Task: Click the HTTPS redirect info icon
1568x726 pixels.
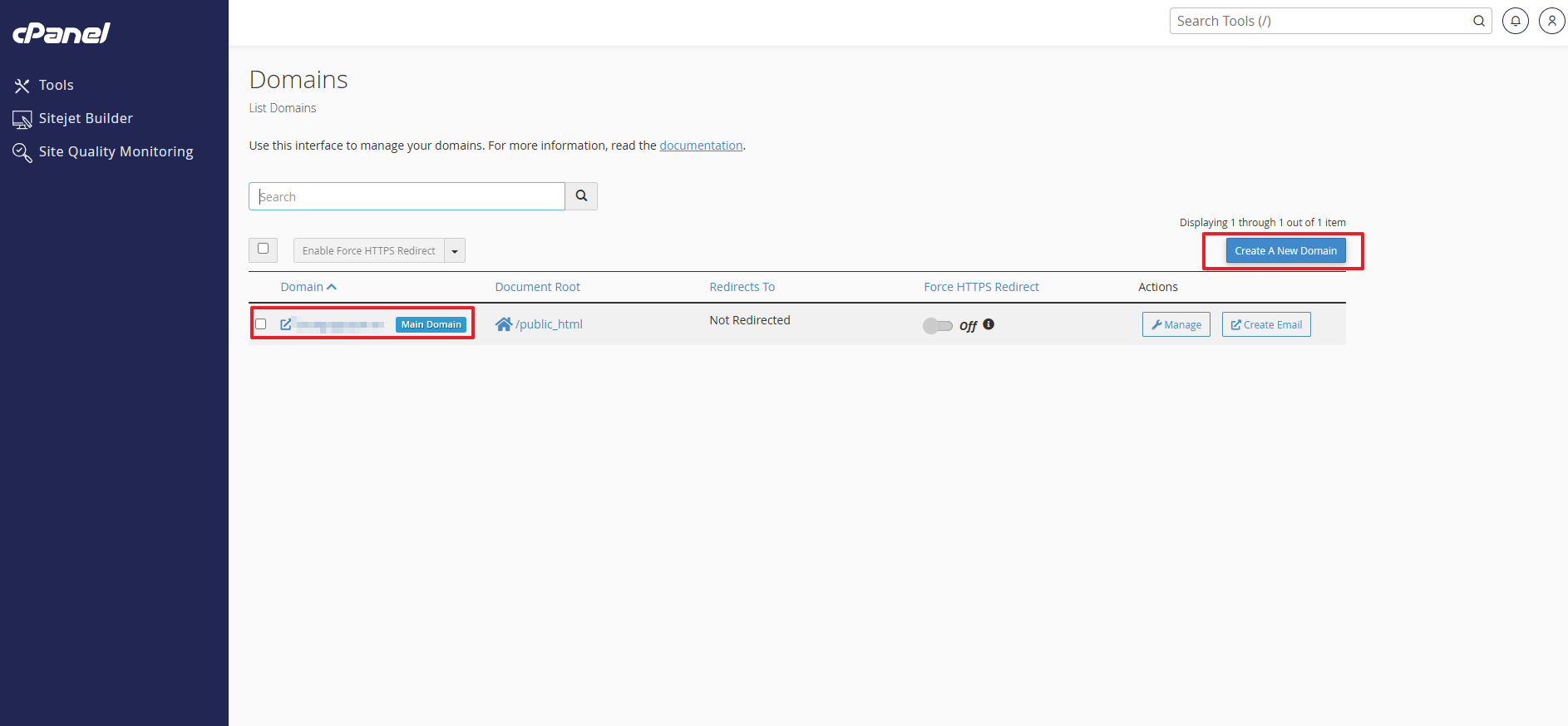Action: click(x=989, y=324)
